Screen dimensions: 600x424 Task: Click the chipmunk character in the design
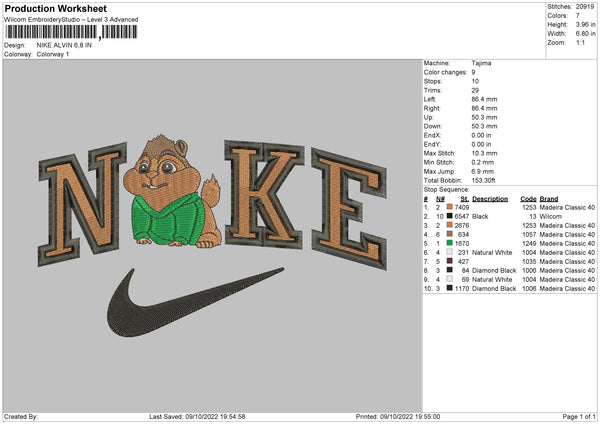[x=172, y=191]
